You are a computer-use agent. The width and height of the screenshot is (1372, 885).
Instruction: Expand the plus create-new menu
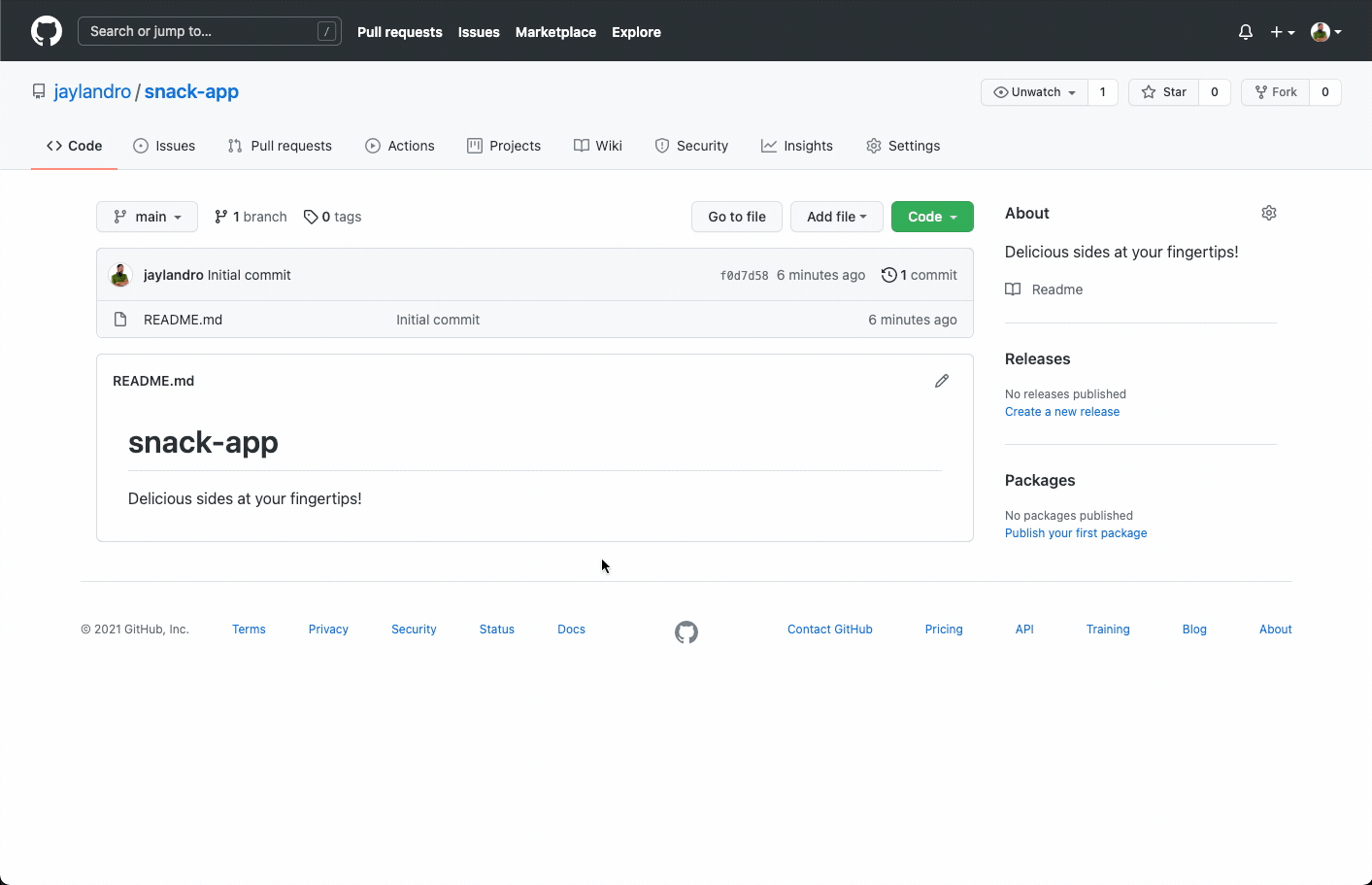(x=1283, y=32)
